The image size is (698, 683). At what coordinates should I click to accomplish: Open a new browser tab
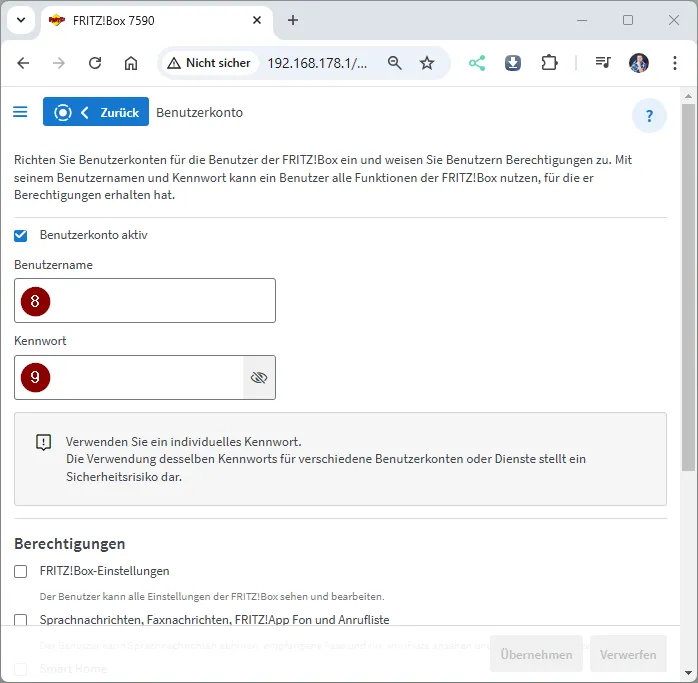(293, 20)
